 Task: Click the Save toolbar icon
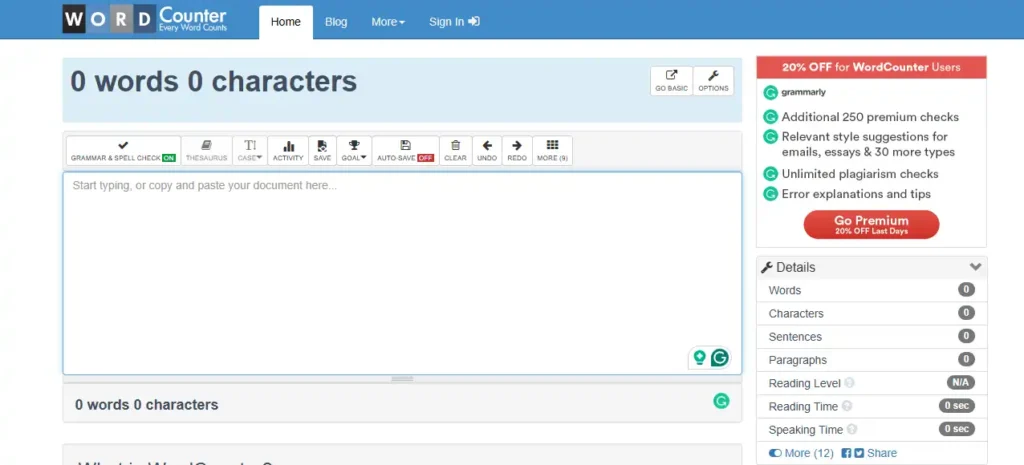pyautogui.click(x=322, y=151)
